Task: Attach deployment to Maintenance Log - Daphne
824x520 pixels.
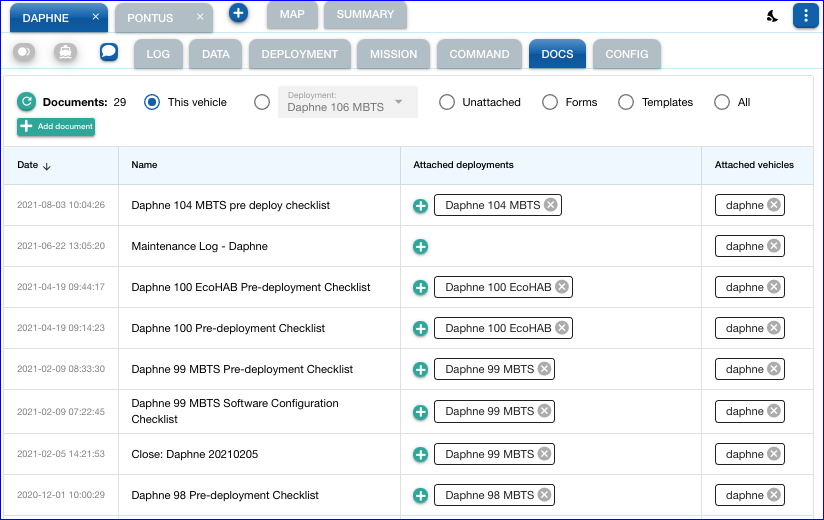Action: tap(421, 246)
